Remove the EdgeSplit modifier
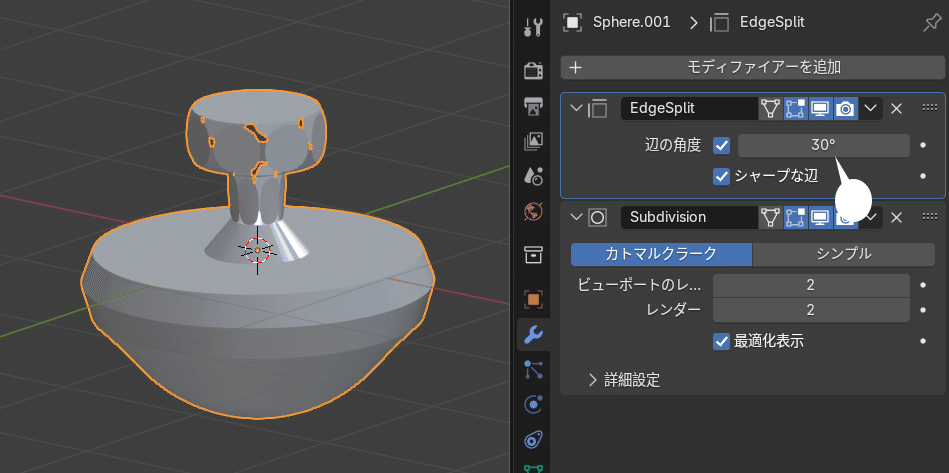This screenshot has width=949, height=473. click(x=897, y=109)
